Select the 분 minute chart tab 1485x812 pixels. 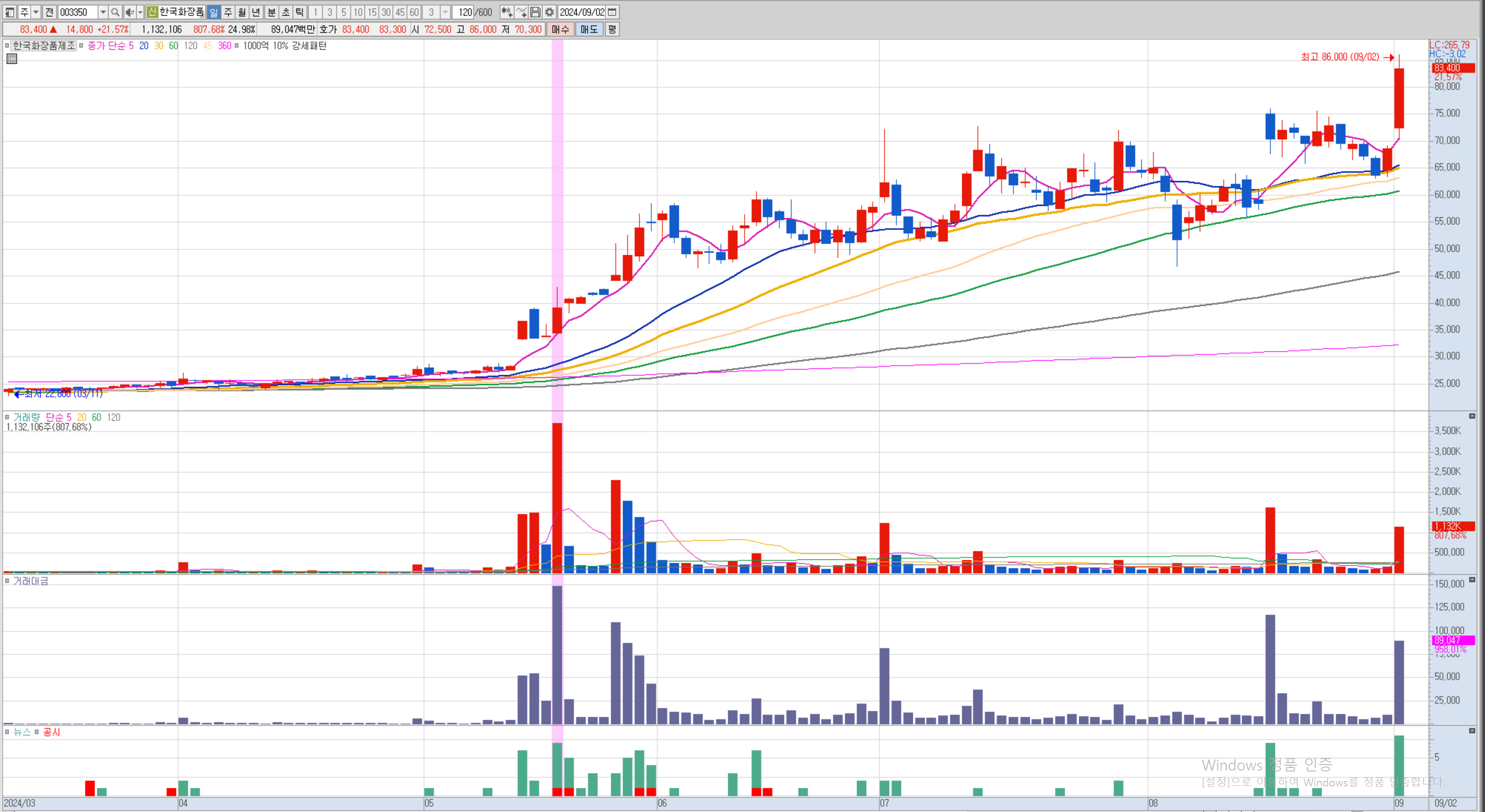point(272,12)
